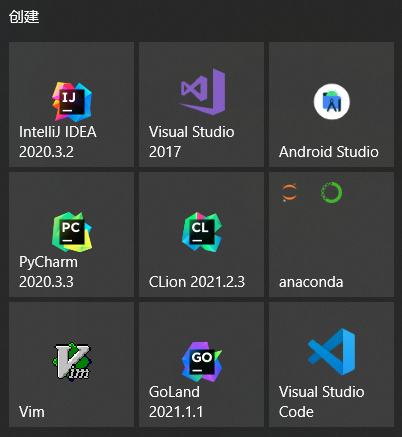
Task: Click the orange Jupyter icon in anaconda folder
Action: tap(289, 192)
